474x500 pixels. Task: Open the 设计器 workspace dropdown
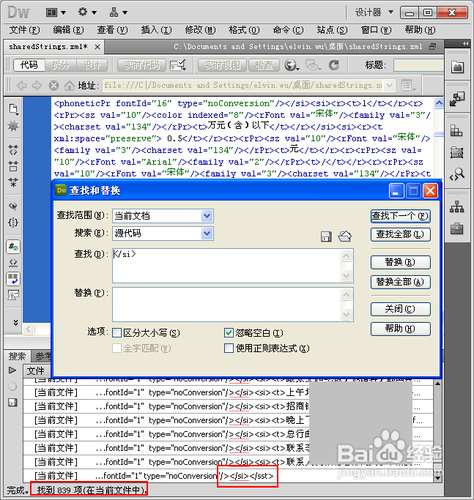click(374, 13)
